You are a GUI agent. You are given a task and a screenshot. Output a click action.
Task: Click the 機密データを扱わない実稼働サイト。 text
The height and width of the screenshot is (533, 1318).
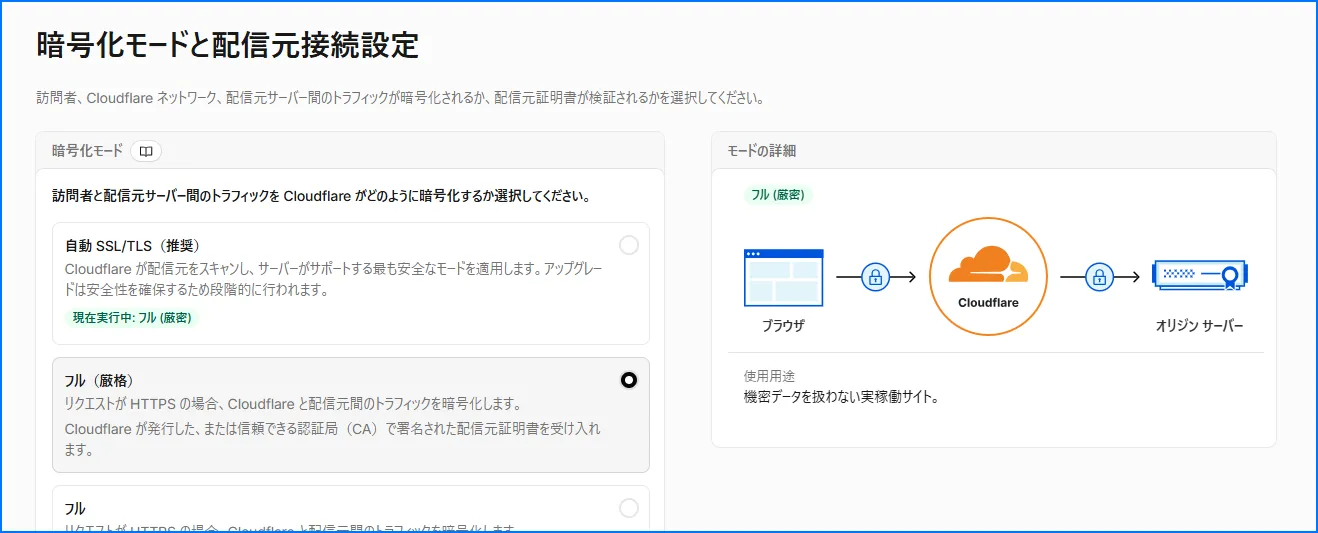(x=841, y=397)
